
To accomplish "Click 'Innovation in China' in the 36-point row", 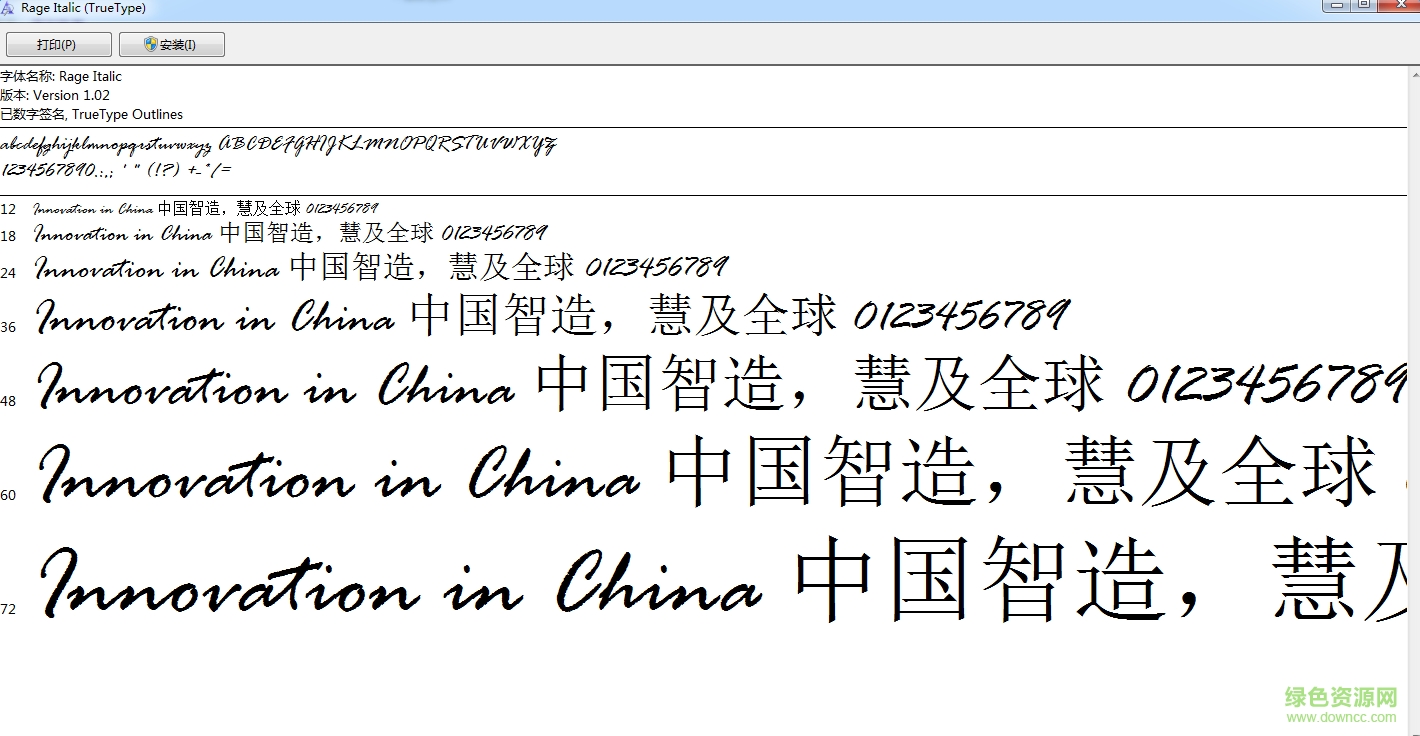I will 215,318.
